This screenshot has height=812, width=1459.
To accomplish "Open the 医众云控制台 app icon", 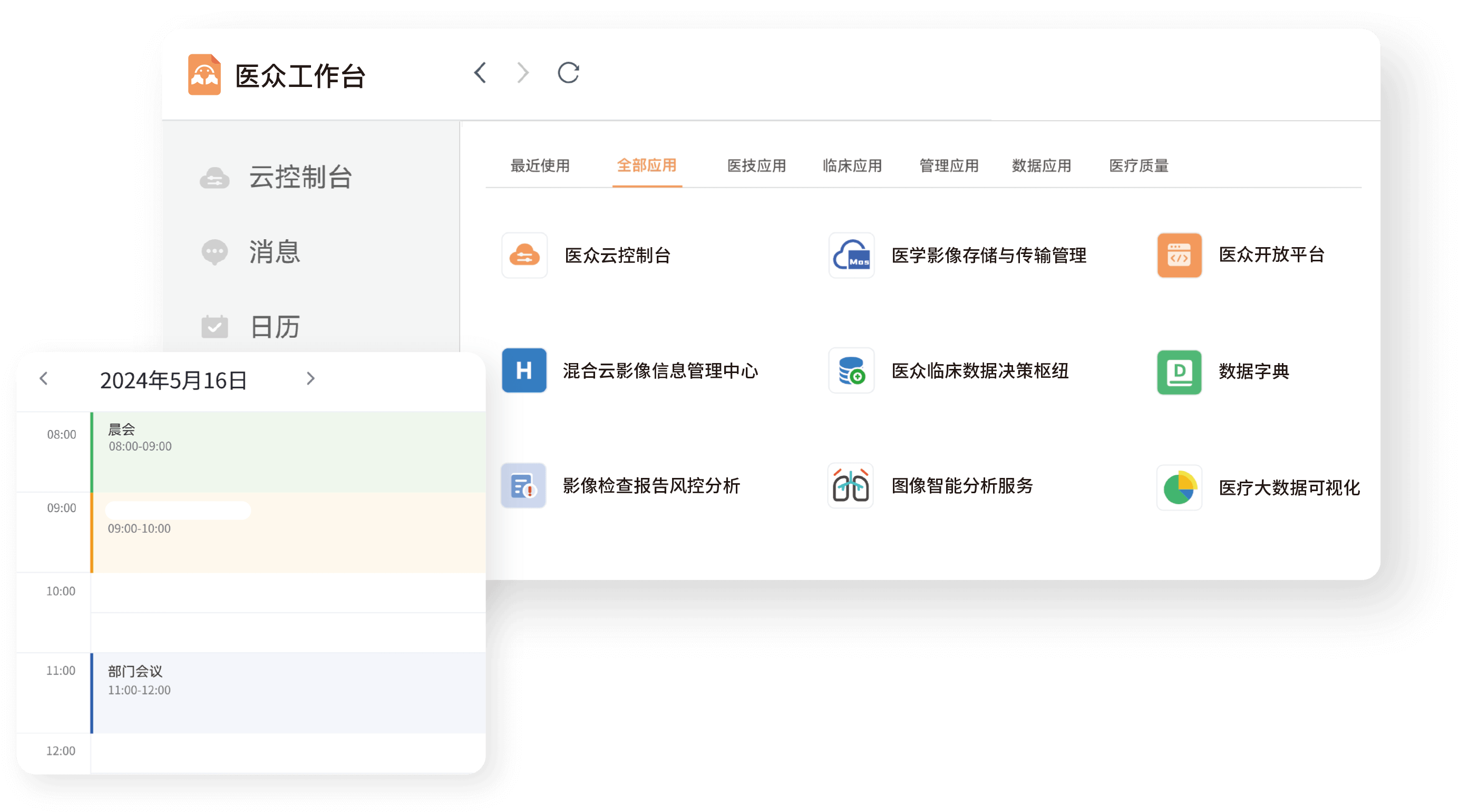I will (x=524, y=256).
